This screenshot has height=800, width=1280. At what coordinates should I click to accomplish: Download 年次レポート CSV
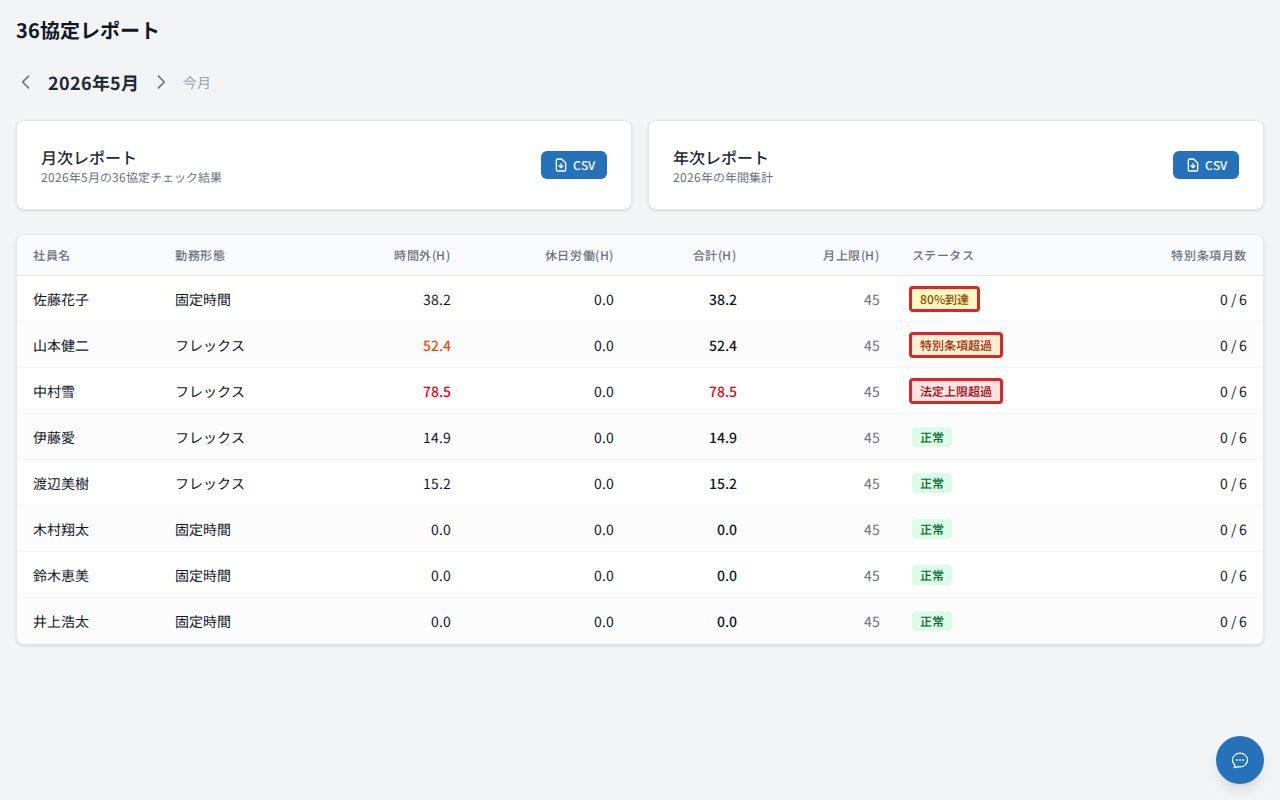click(1206, 165)
